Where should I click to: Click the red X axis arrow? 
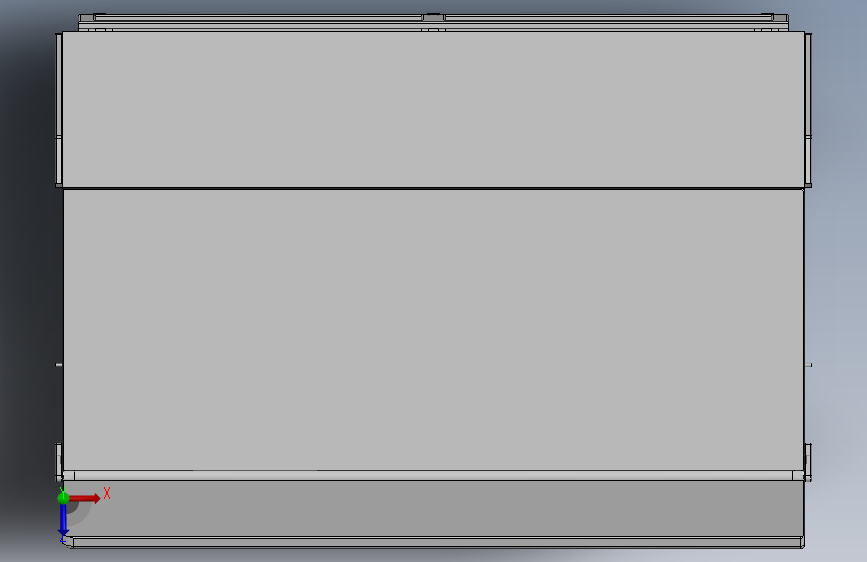tap(84, 498)
